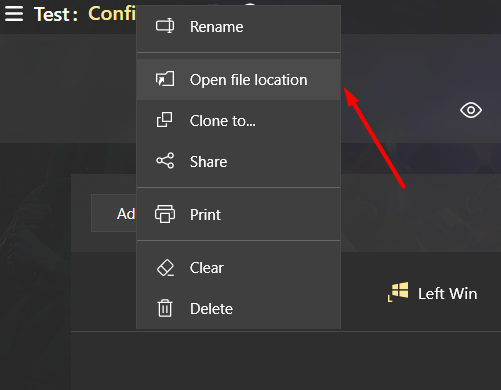Click the Open file location icon
501x390 pixels.
point(165,79)
